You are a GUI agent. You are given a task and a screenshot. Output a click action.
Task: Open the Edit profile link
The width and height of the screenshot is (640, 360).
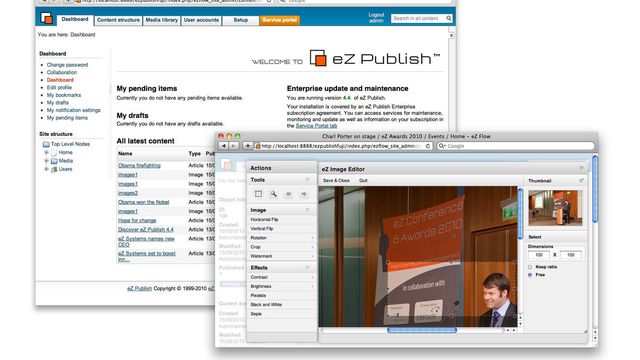click(59, 87)
